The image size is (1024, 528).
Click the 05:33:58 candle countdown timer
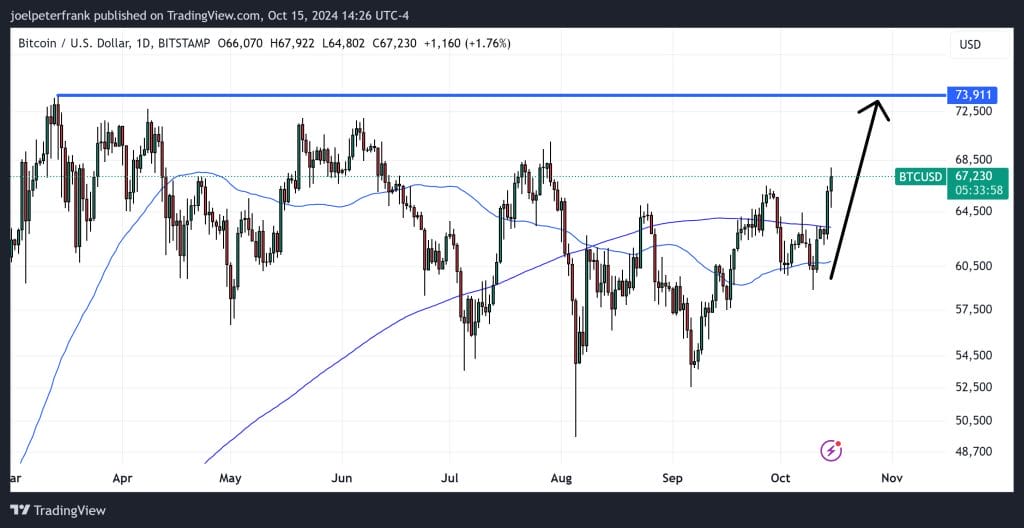(974, 190)
